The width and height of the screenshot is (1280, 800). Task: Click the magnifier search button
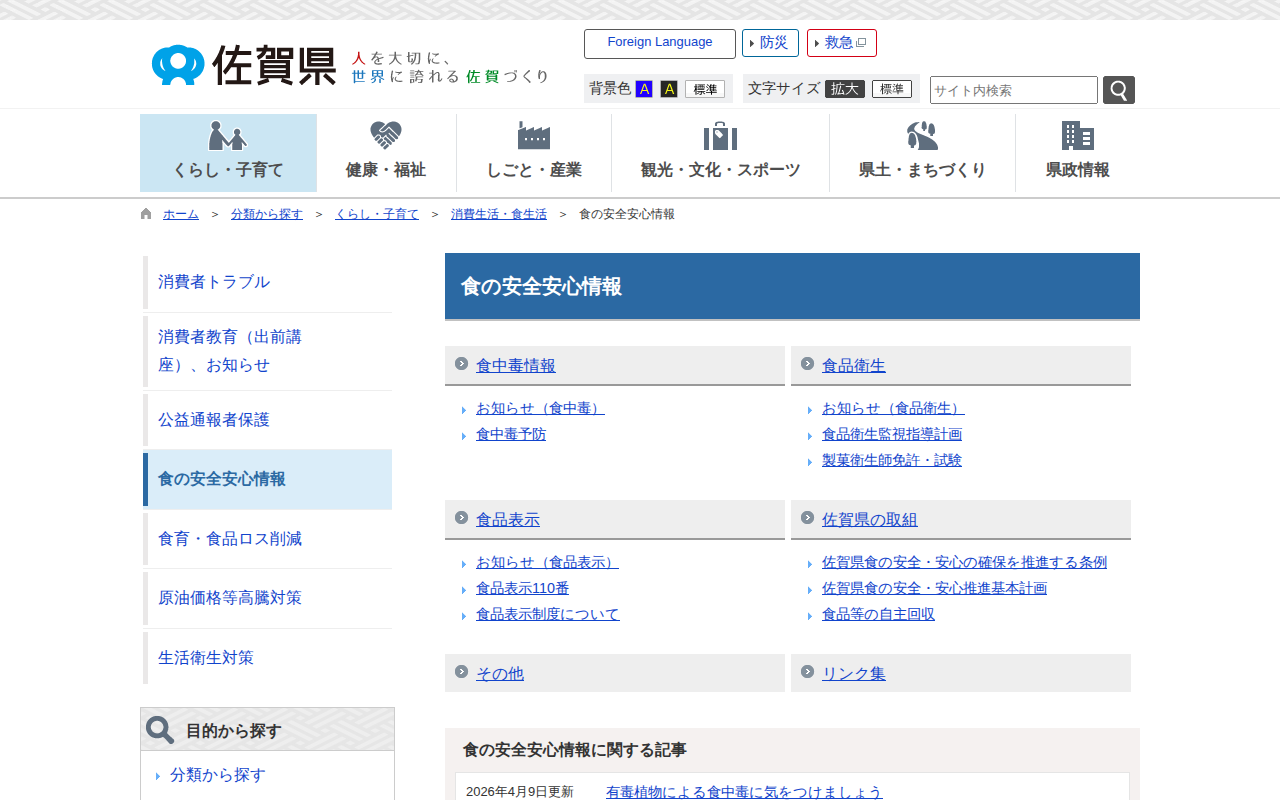click(x=1118, y=90)
